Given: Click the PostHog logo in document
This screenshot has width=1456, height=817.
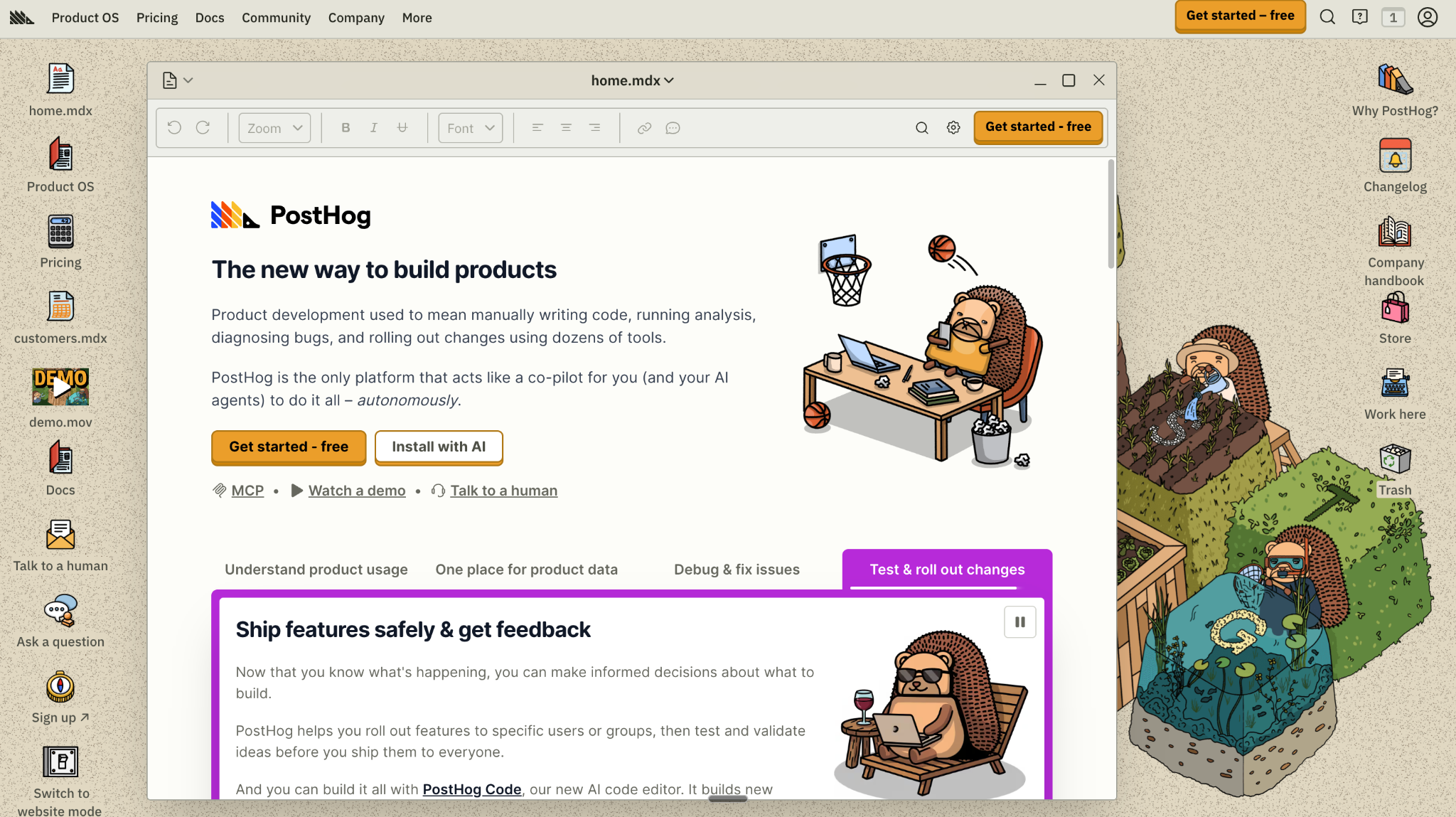Looking at the screenshot, I should point(291,215).
